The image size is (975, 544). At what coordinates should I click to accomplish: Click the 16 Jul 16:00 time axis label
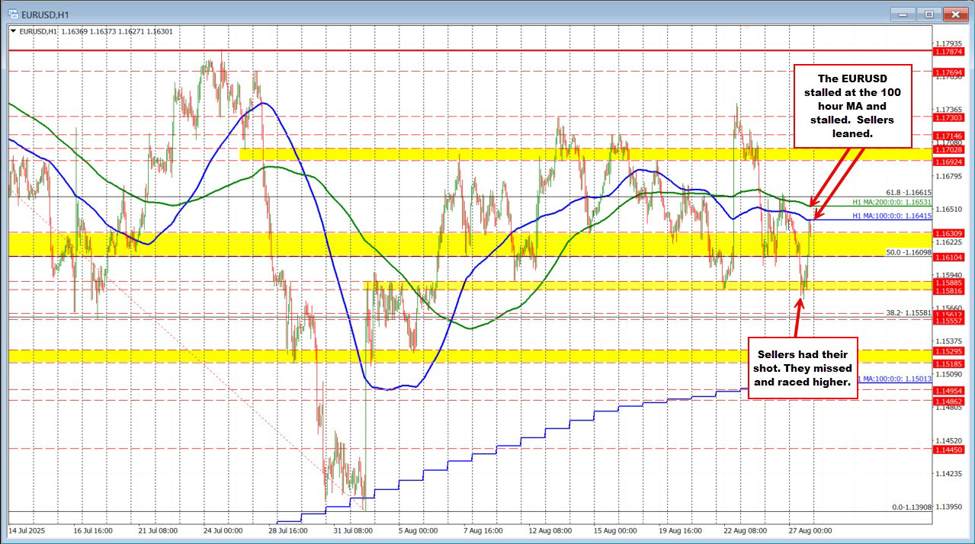[x=93, y=530]
